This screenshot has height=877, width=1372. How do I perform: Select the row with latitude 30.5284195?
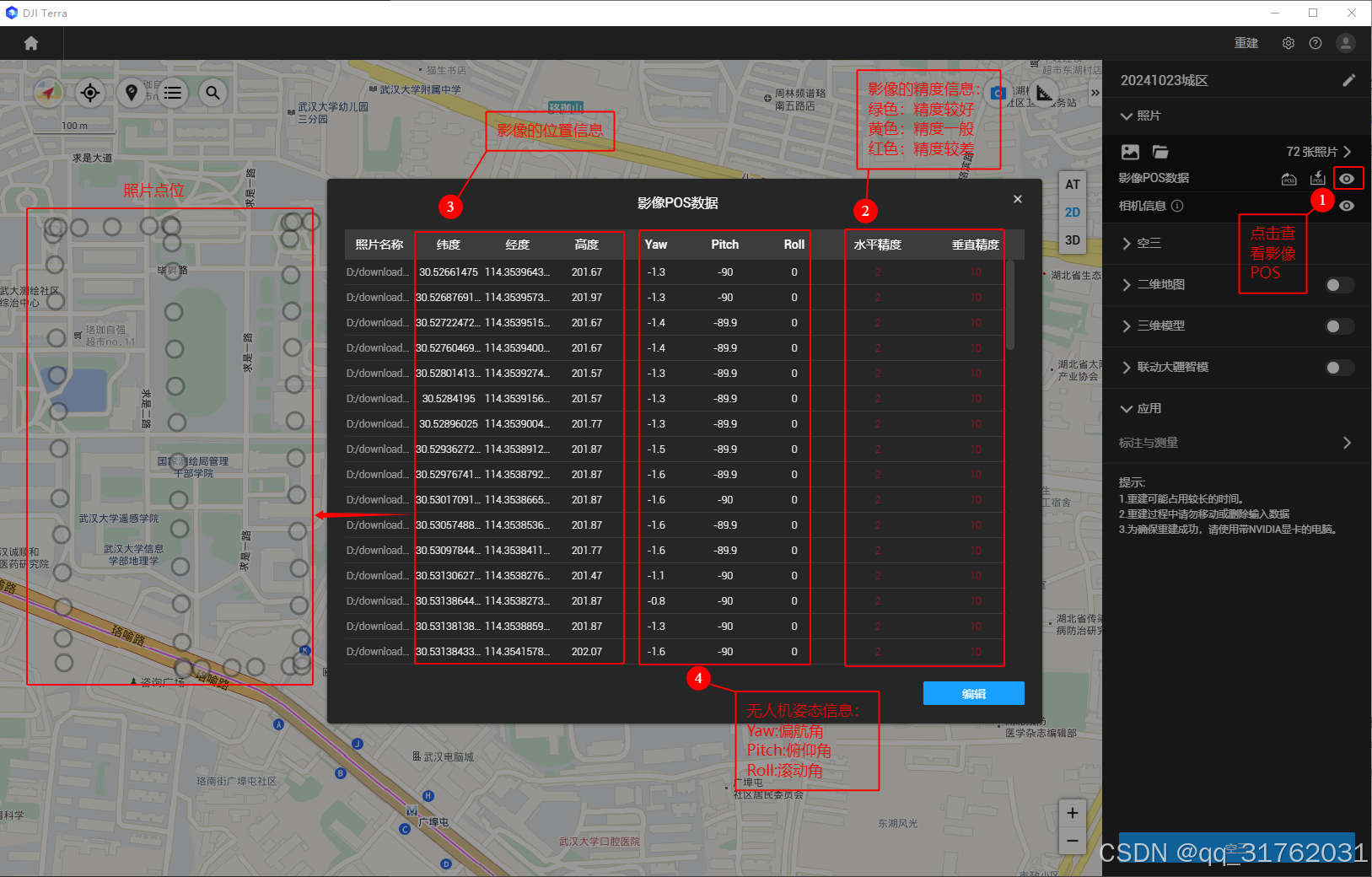675,399
